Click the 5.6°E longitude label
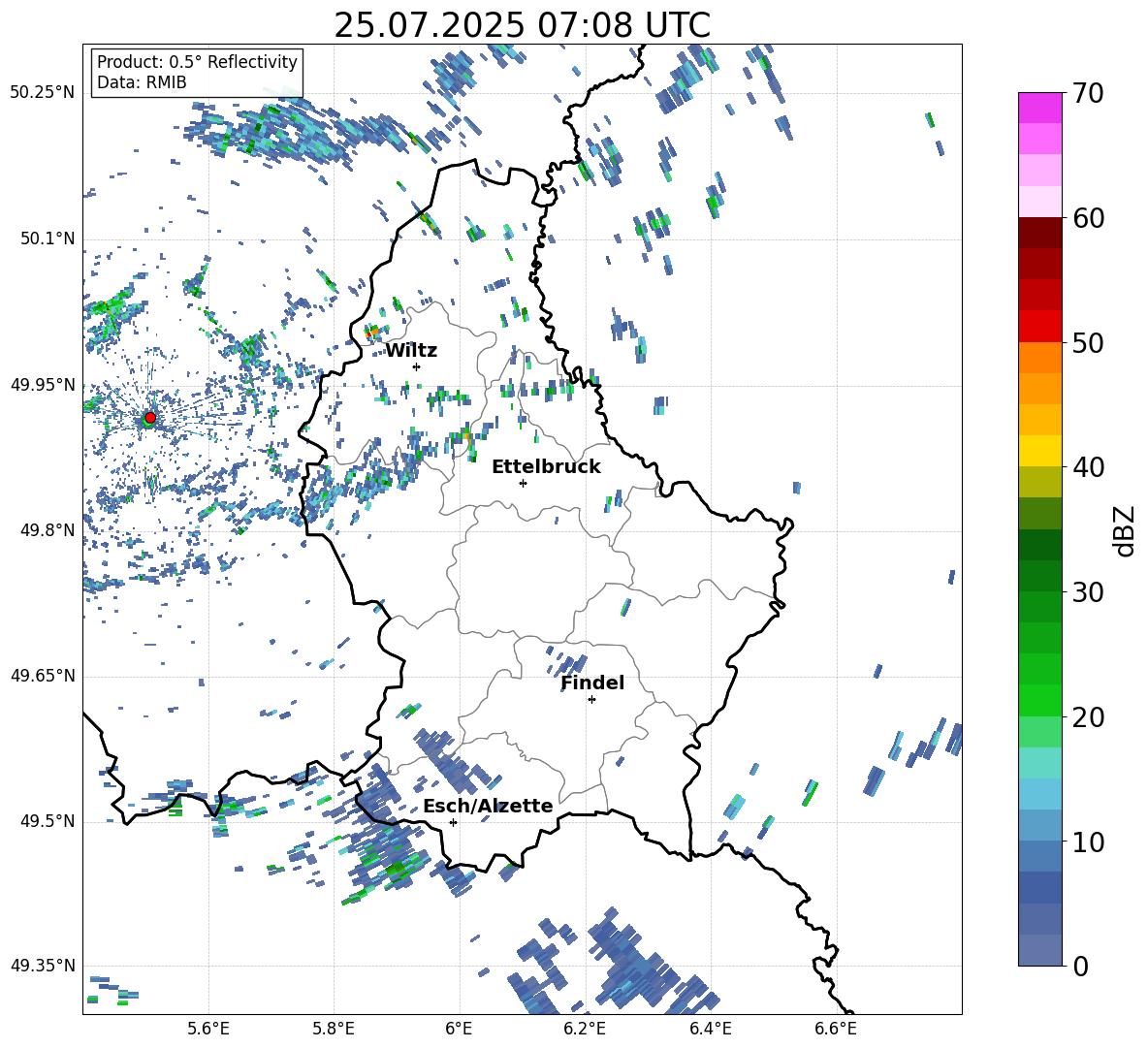Image resolution: width=1148 pixels, height=1048 pixels. pos(208,1030)
